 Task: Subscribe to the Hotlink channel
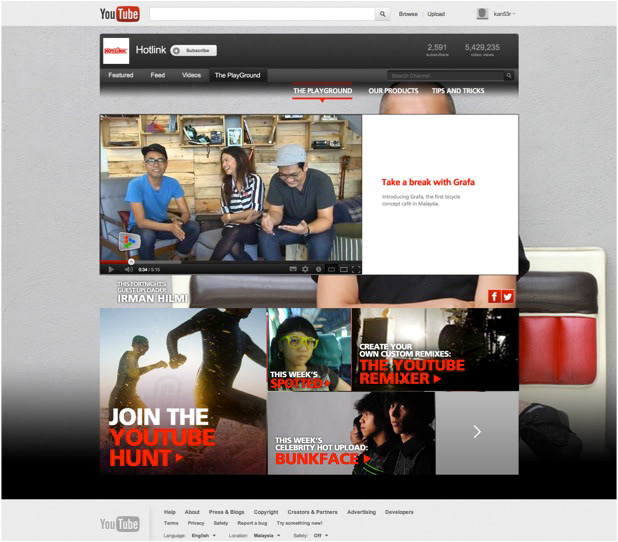coord(193,50)
